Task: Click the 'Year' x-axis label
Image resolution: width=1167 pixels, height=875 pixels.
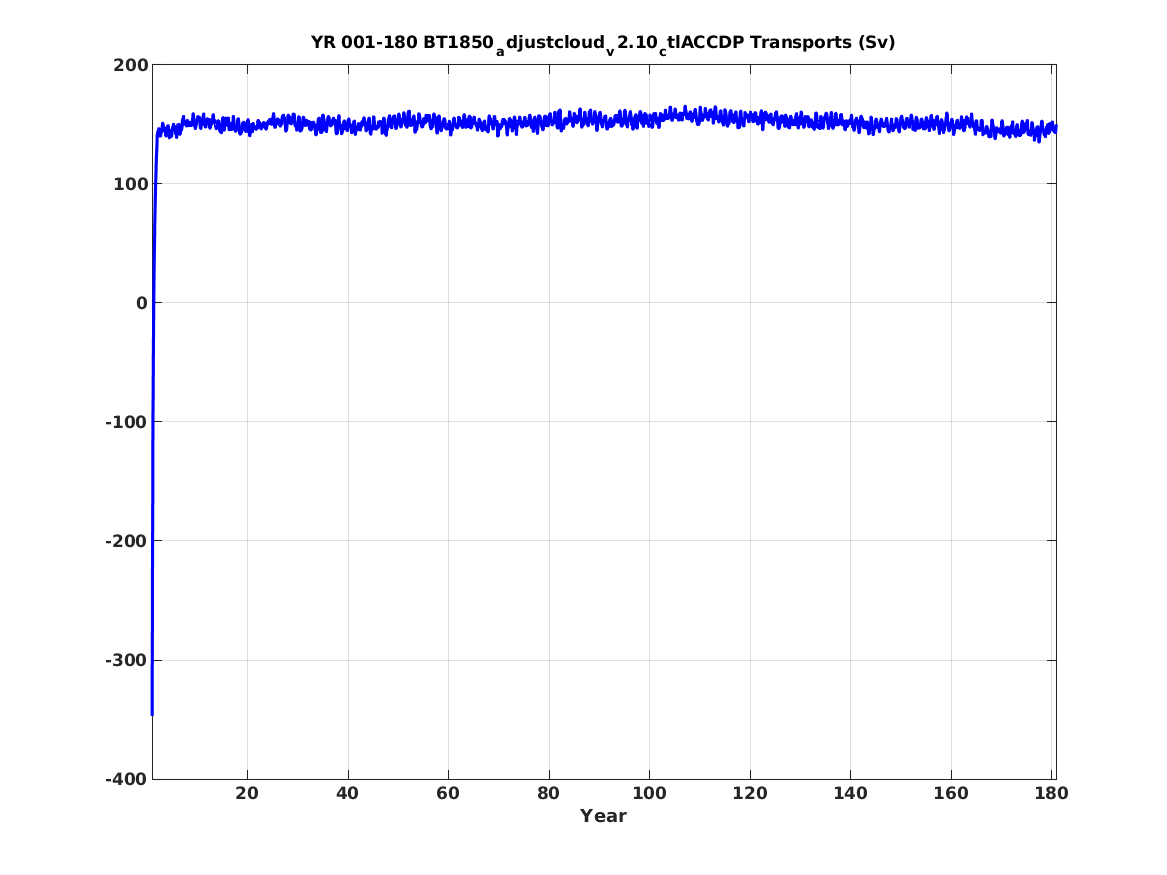Action: 603,816
